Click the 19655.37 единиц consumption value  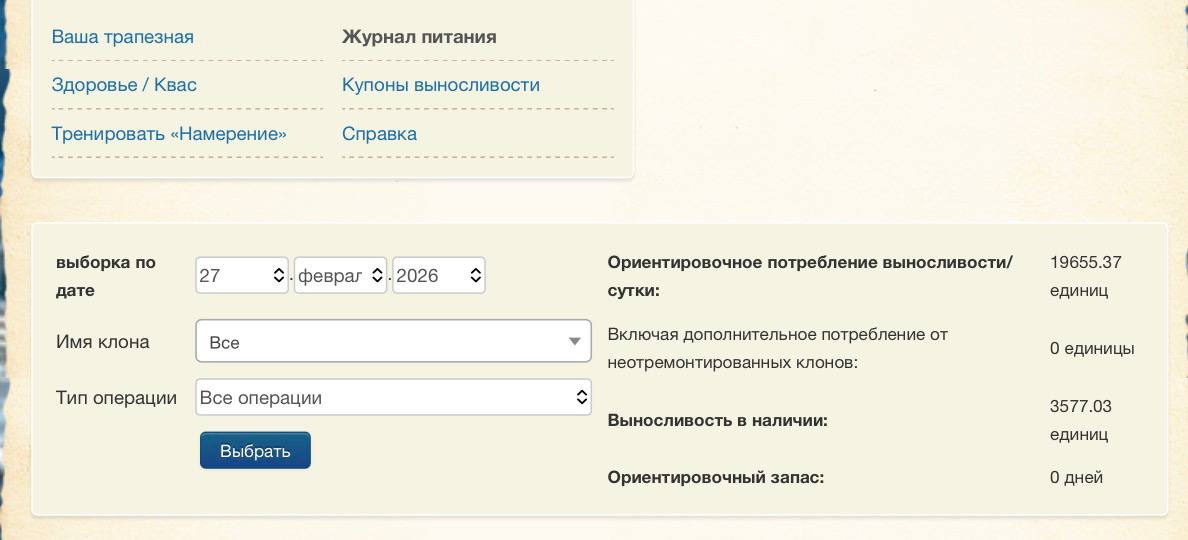[1085, 276]
